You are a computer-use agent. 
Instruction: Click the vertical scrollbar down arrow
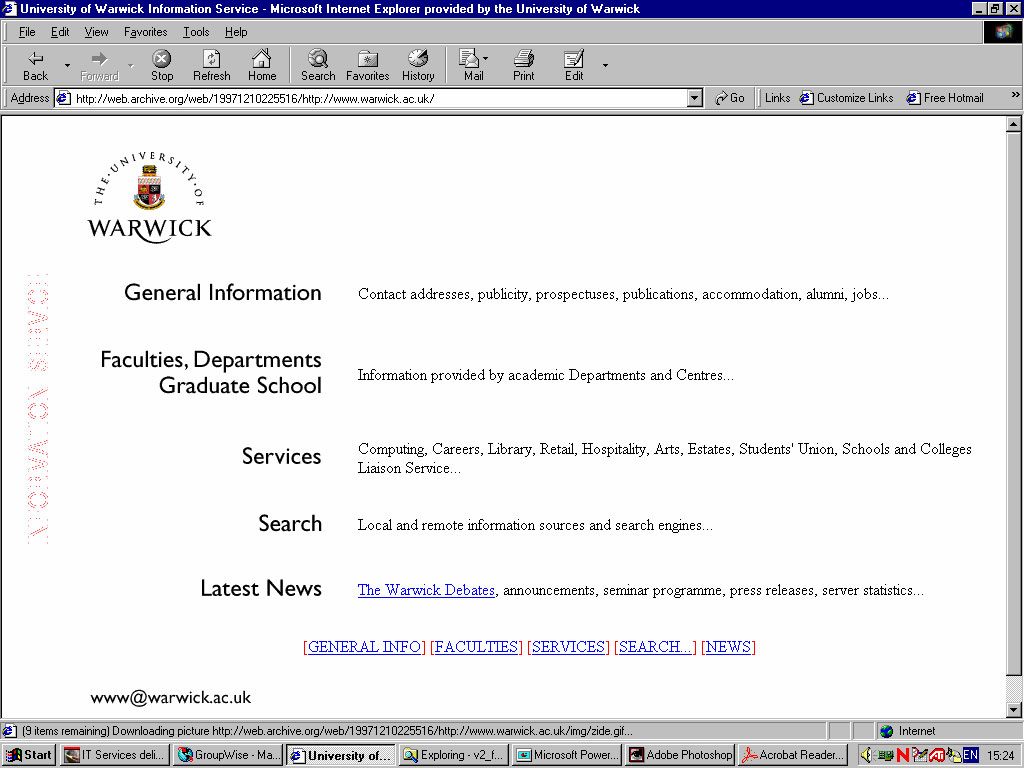1013,709
